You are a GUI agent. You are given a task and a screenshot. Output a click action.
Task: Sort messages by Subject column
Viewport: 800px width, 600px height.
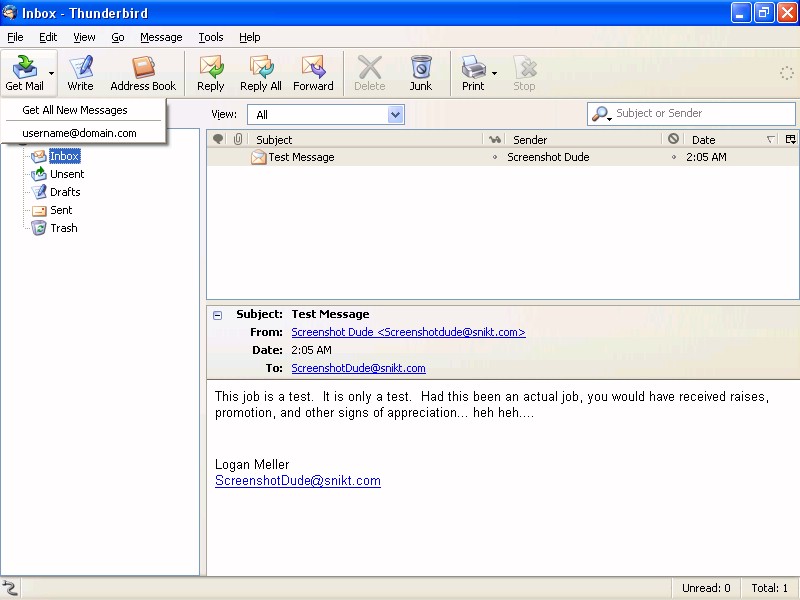click(365, 139)
